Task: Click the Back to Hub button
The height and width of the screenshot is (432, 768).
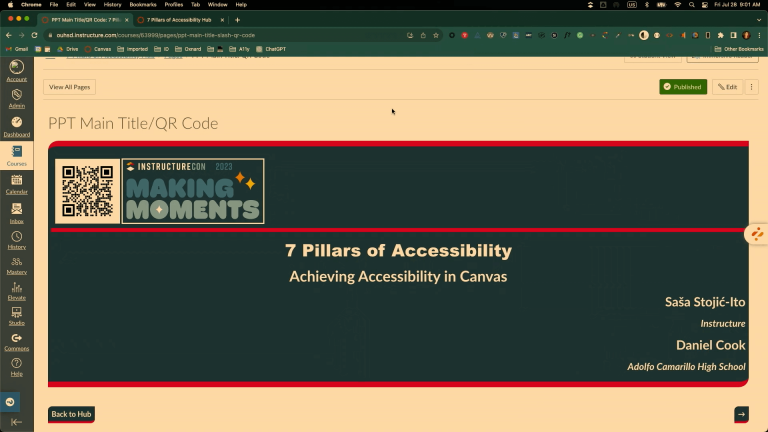Action: tap(71, 414)
